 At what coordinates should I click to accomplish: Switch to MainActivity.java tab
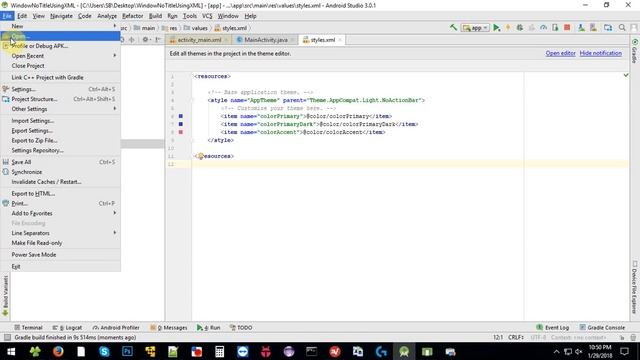click(x=266, y=40)
